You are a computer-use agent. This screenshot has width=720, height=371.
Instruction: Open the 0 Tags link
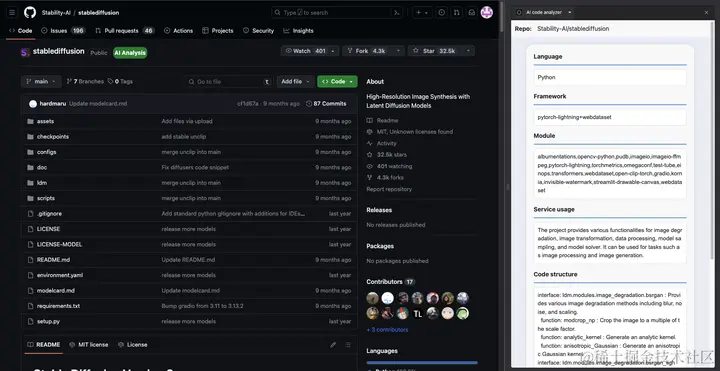click(120, 81)
